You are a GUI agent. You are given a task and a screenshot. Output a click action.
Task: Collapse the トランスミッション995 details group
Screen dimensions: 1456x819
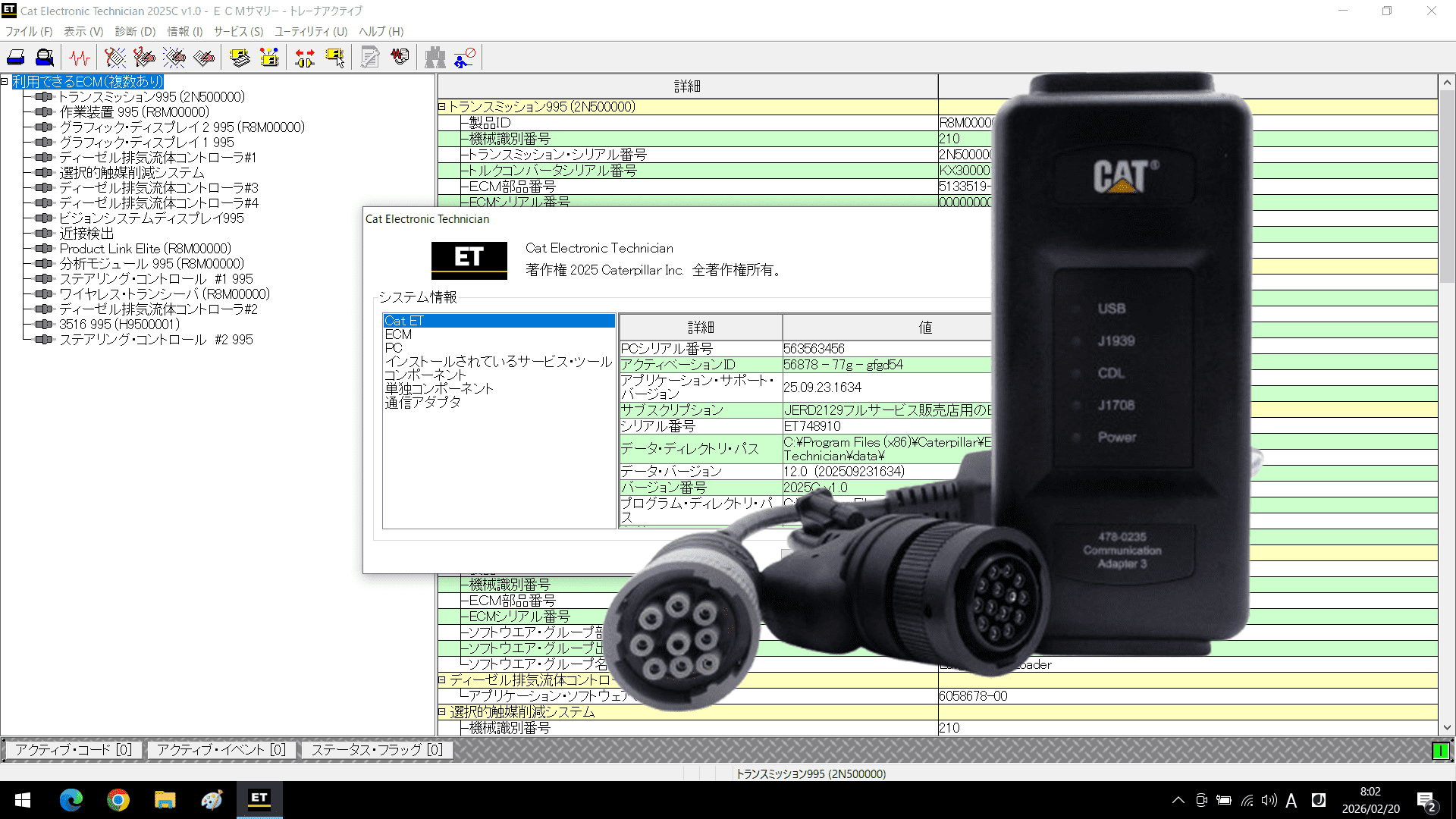click(441, 107)
